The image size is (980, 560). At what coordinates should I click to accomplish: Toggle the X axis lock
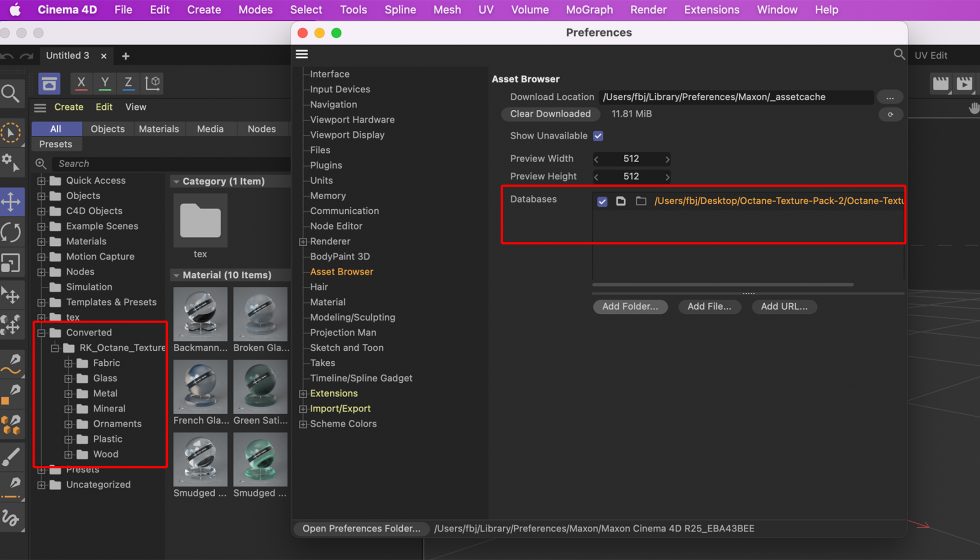[x=81, y=82]
